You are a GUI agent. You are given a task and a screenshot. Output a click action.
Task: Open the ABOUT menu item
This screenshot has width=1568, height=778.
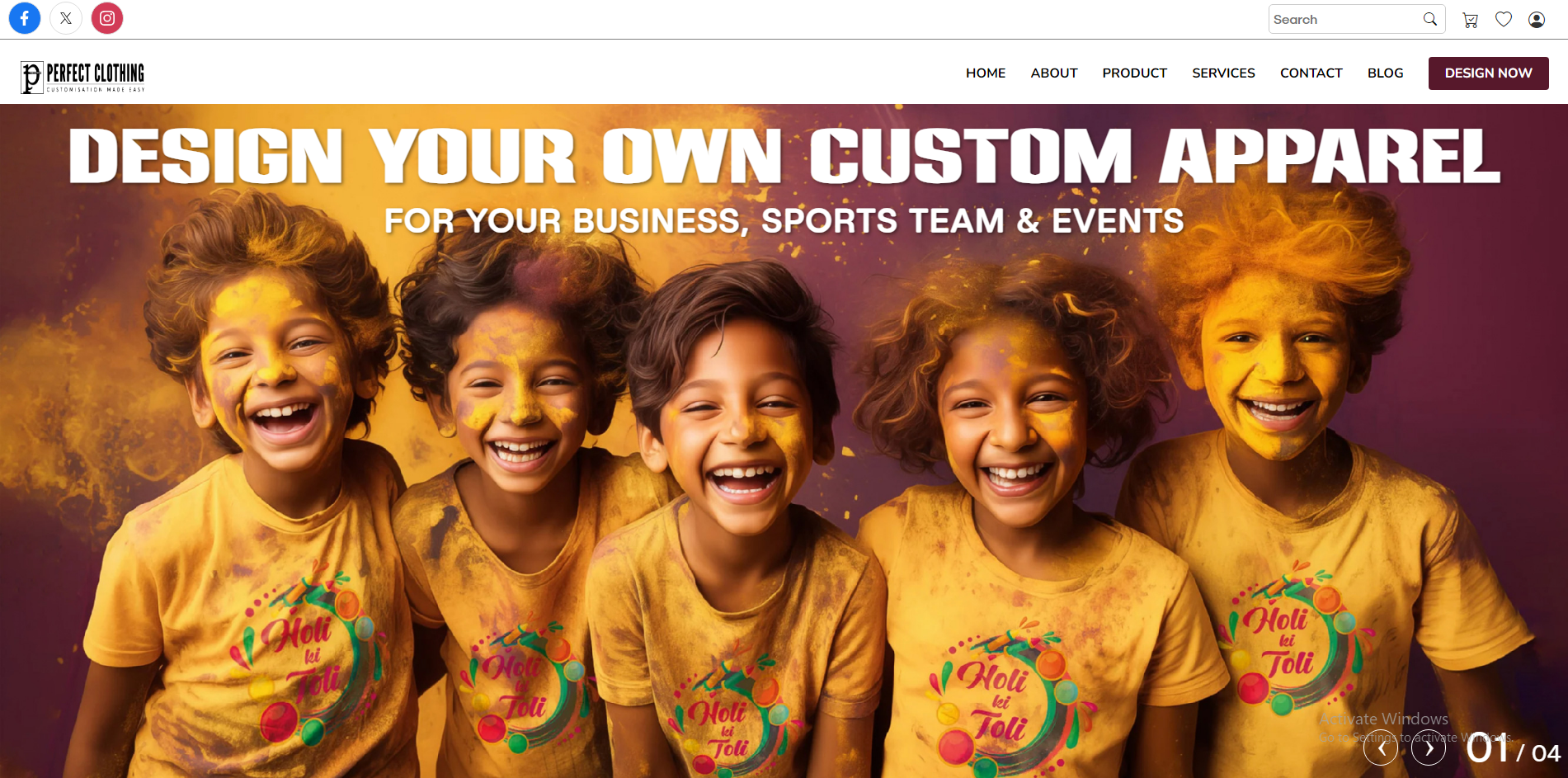1054,73
